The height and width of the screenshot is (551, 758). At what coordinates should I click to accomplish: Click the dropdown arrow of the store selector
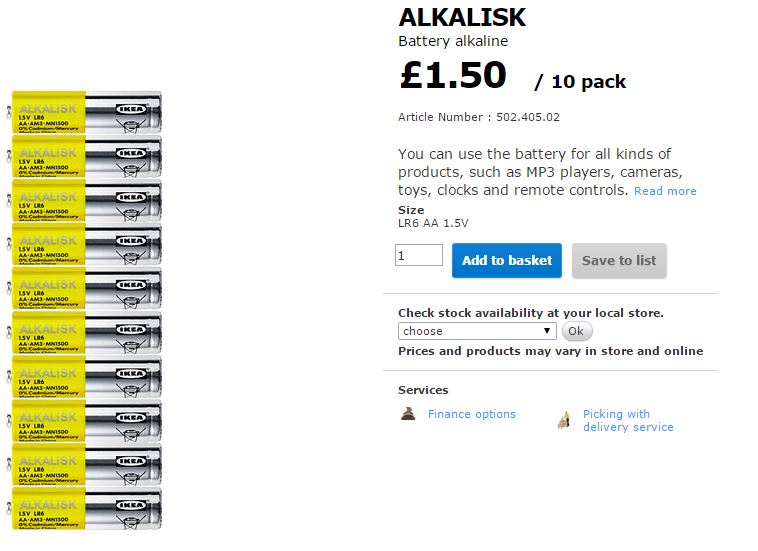tap(547, 331)
